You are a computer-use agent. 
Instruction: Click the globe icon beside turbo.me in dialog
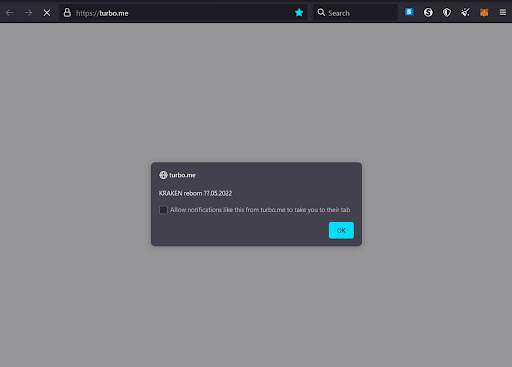pyautogui.click(x=163, y=175)
